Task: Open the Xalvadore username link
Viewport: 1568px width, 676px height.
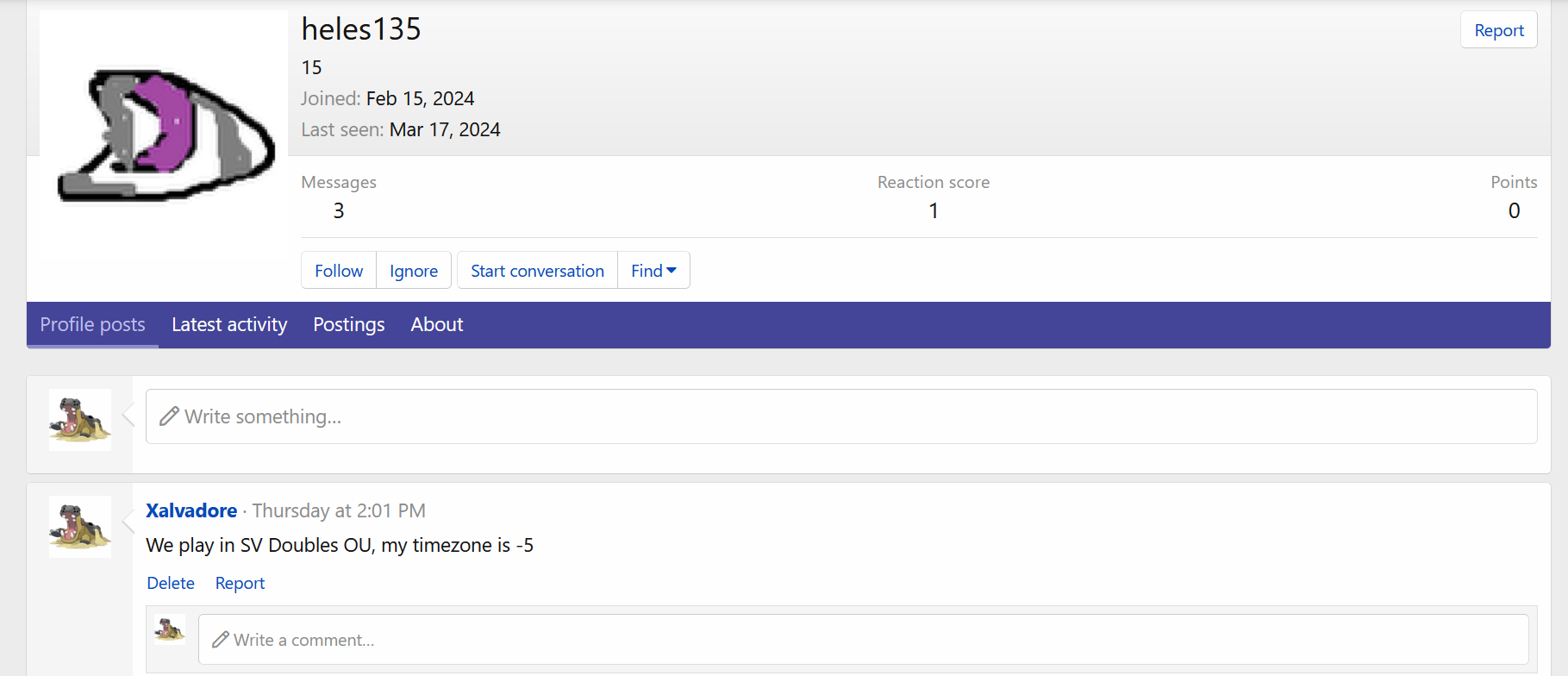Action: 191,510
